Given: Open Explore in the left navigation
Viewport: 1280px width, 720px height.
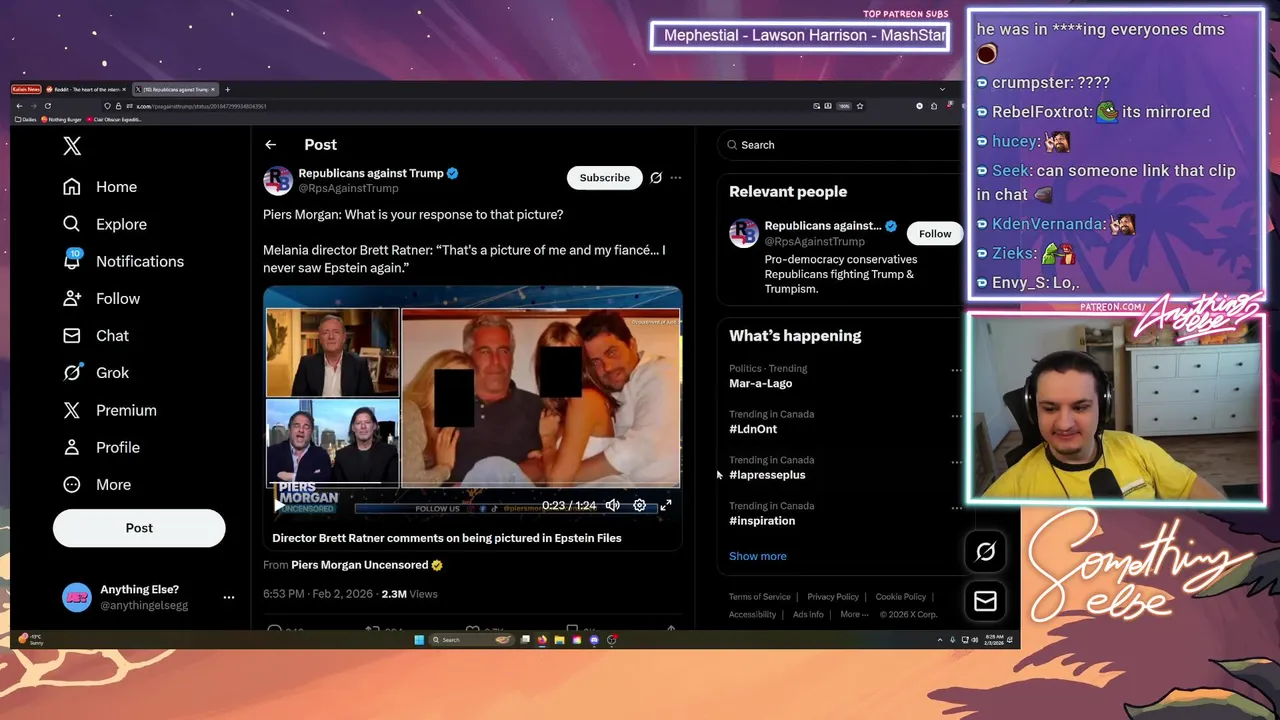Looking at the screenshot, I should click(x=104, y=224).
